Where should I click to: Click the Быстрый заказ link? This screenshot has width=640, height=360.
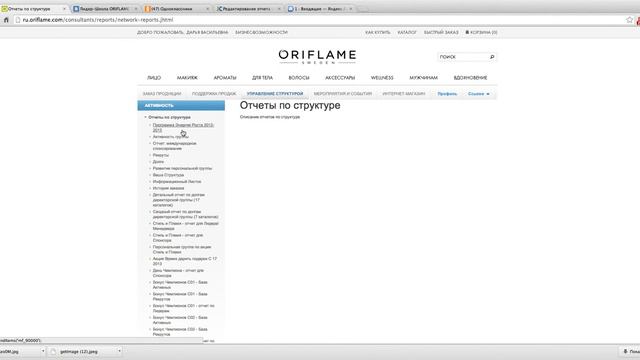click(441, 32)
